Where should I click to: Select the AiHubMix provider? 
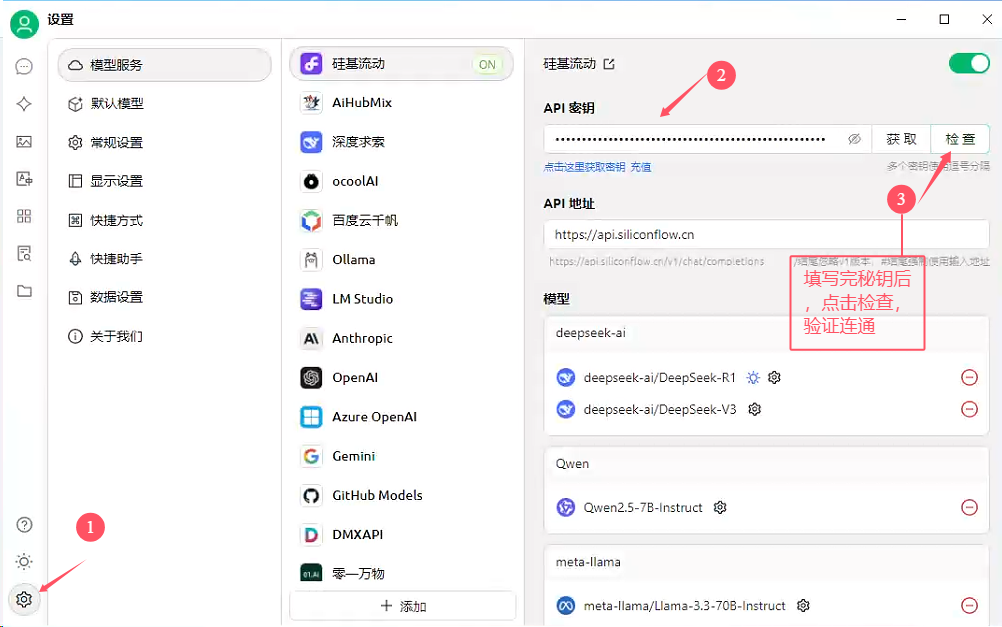402,102
